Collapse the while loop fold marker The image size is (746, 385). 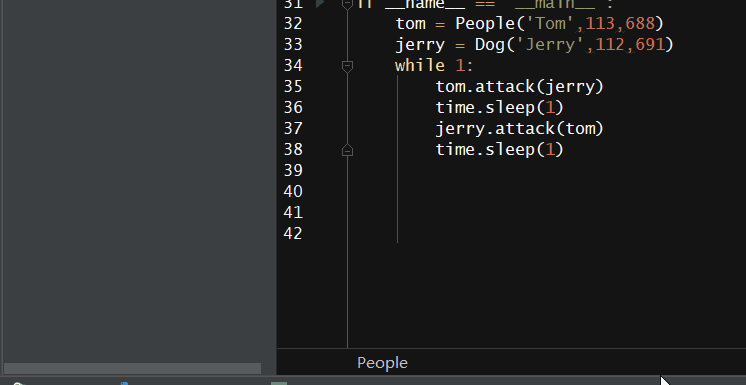[x=347, y=67]
